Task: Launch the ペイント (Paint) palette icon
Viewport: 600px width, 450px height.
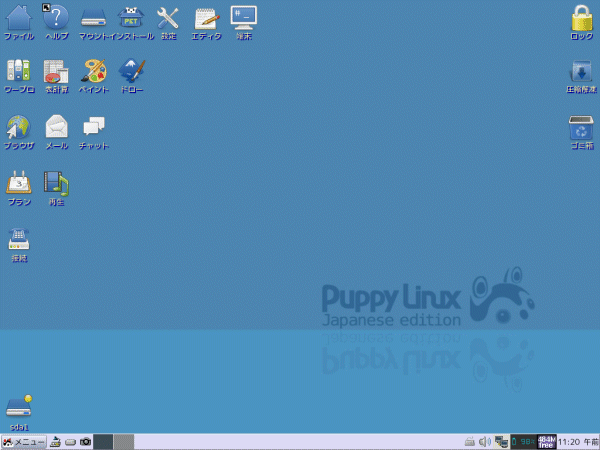Action: point(94,72)
